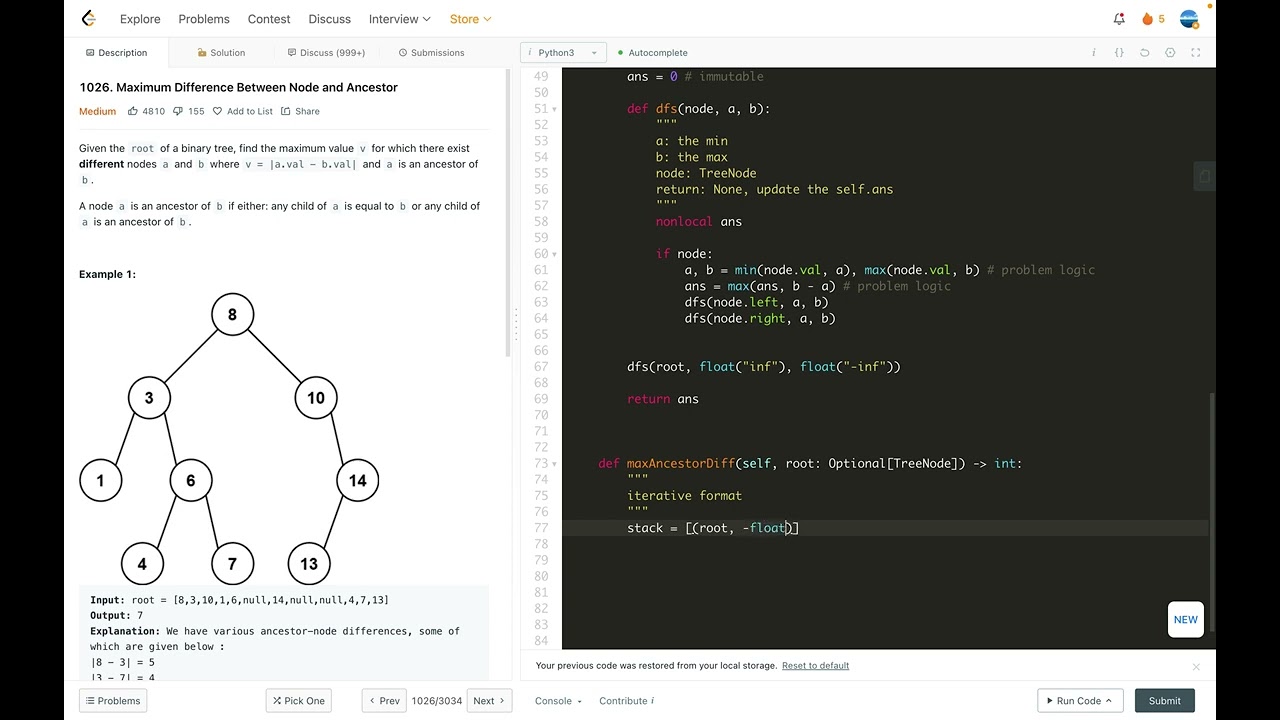
Task: Click the 'Example 1:' heading
Action: click(107, 274)
